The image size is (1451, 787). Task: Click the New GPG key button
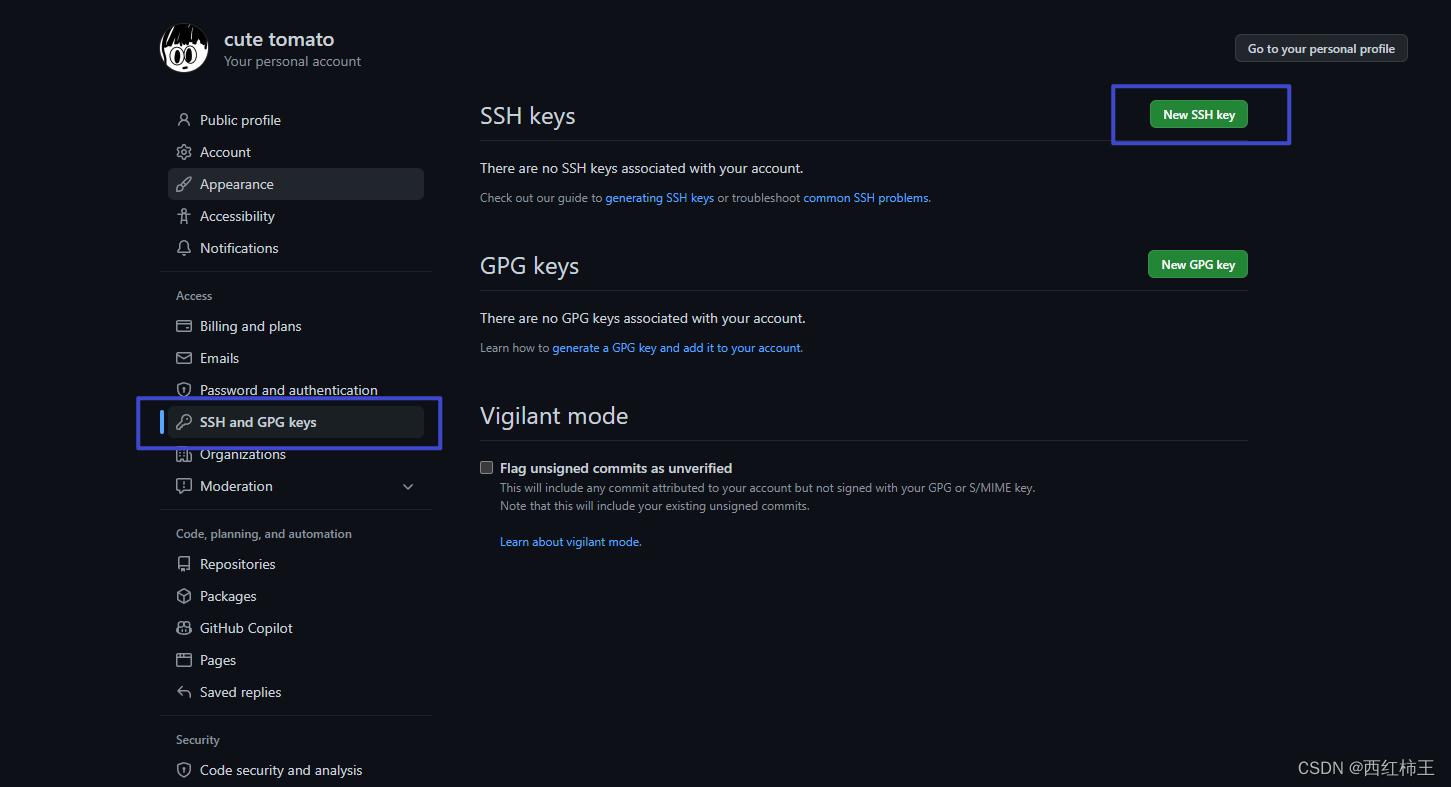(1197, 263)
